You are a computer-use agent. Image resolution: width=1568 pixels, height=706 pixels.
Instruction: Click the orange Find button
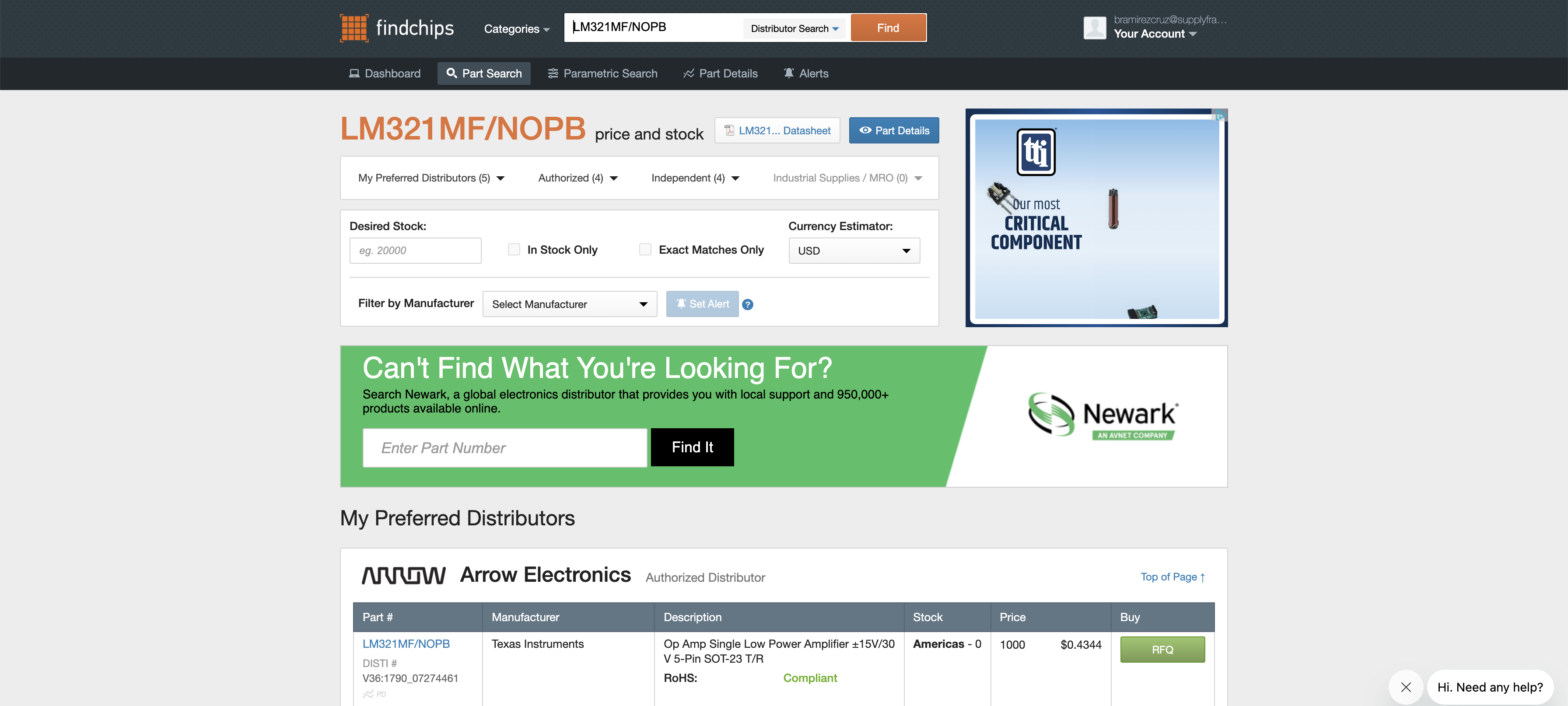pos(888,28)
